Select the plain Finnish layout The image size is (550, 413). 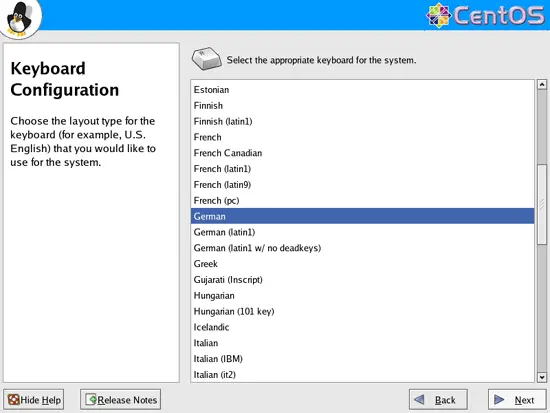click(x=362, y=106)
